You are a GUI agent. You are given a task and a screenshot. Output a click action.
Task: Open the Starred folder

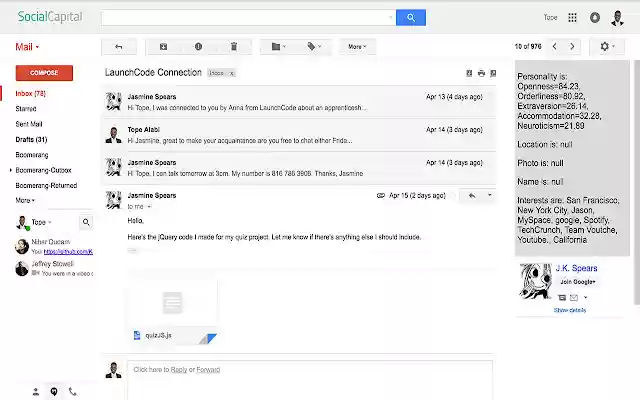(26, 109)
